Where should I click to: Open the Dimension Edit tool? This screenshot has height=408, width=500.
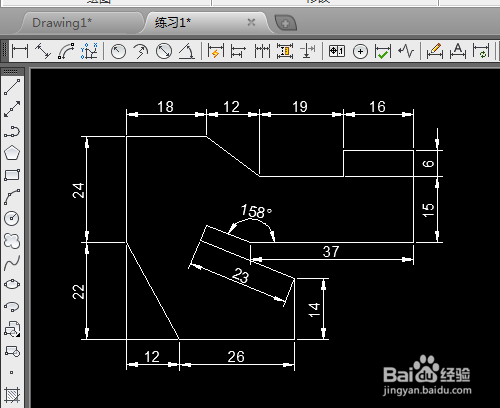tap(435, 51)
